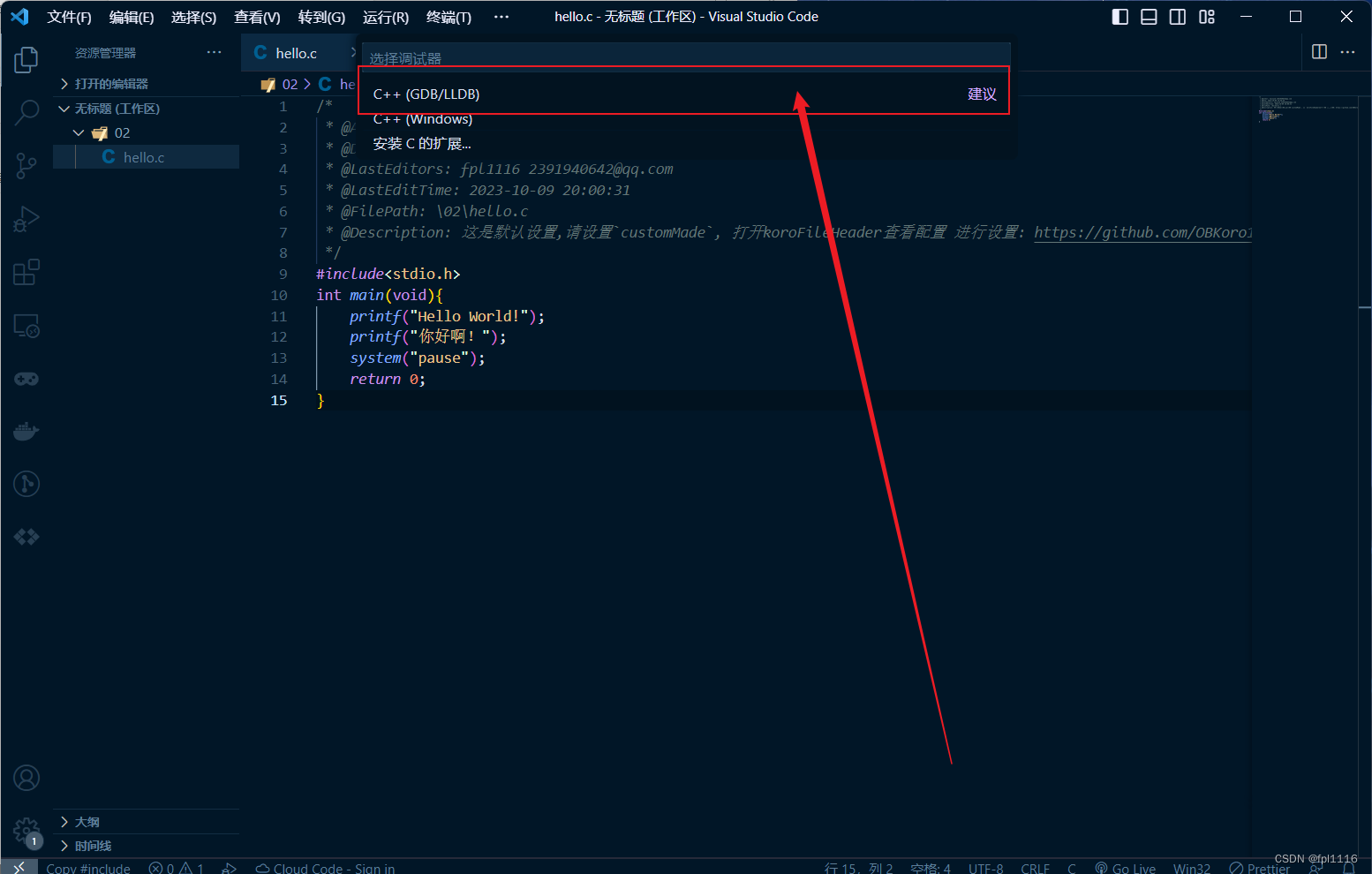Open the Search view in the activity bar
This screenshot has width=1372, height=874.
[x=26, y=113]
